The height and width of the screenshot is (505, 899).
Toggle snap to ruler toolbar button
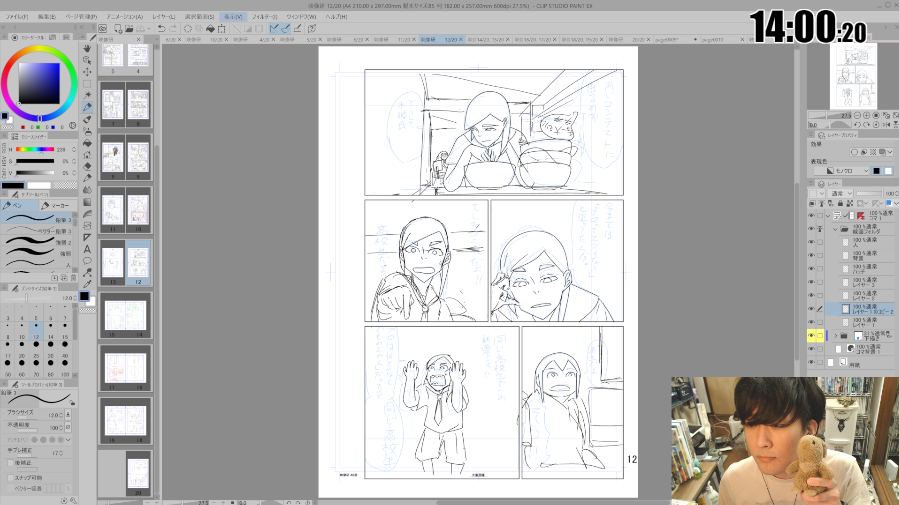click(x=274, y=28)
